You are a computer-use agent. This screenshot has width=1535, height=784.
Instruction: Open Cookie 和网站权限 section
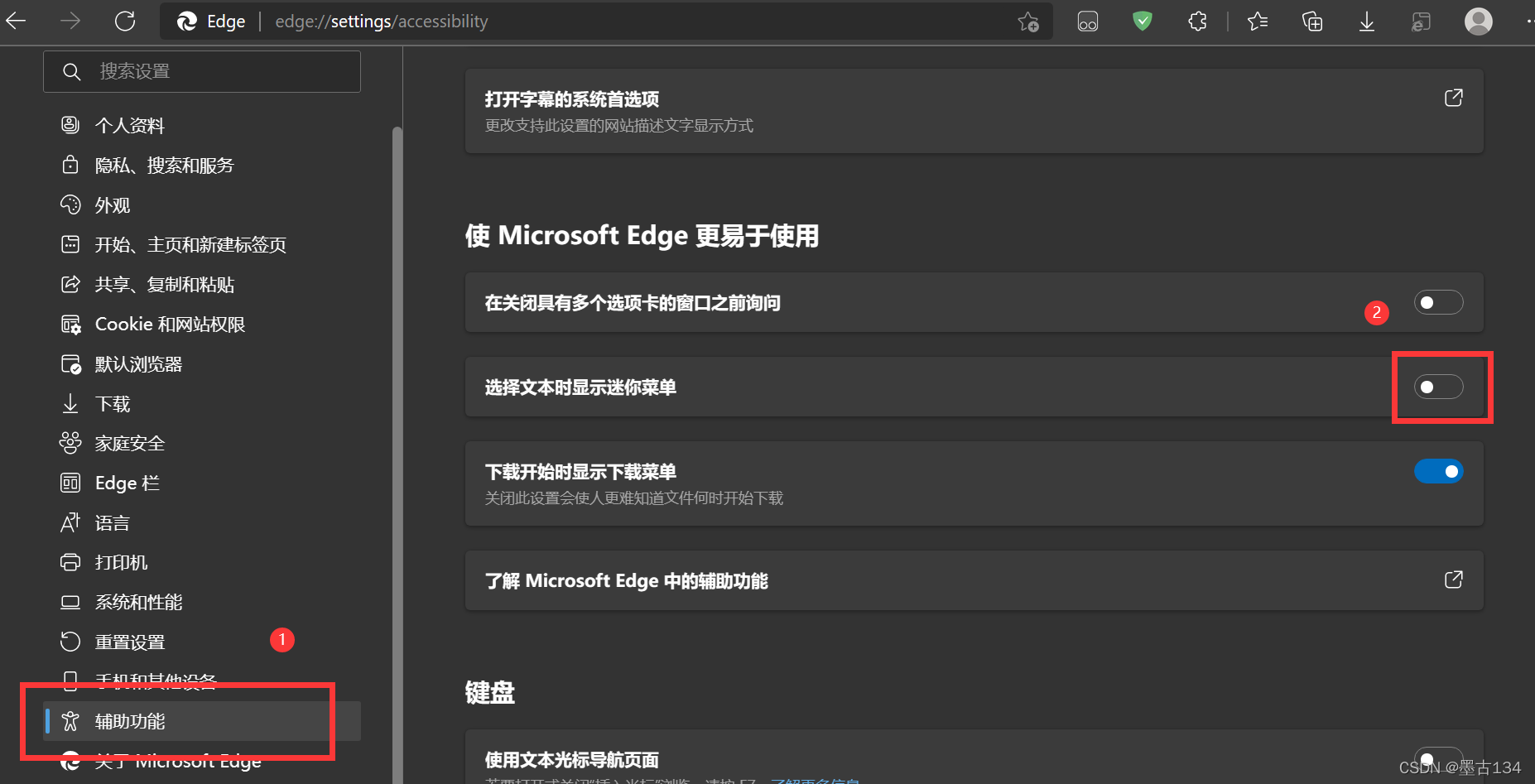coord(203,324)
